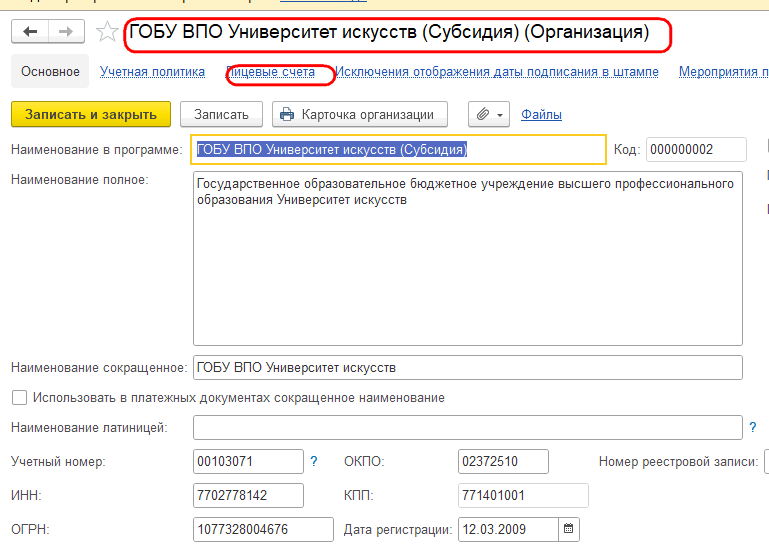The image size is (769, 560).
Task: Open the Учетная политика tab
Action: click(x=153, y=72)
